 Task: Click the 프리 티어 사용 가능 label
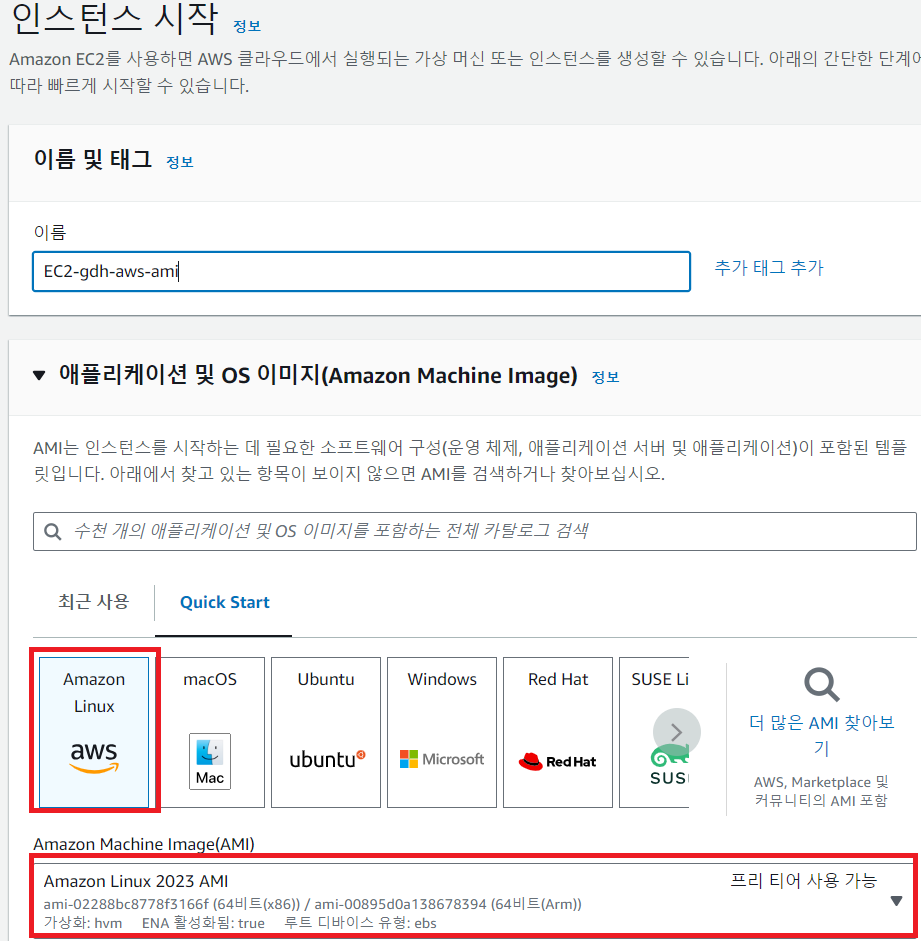[x=804, y=880]
